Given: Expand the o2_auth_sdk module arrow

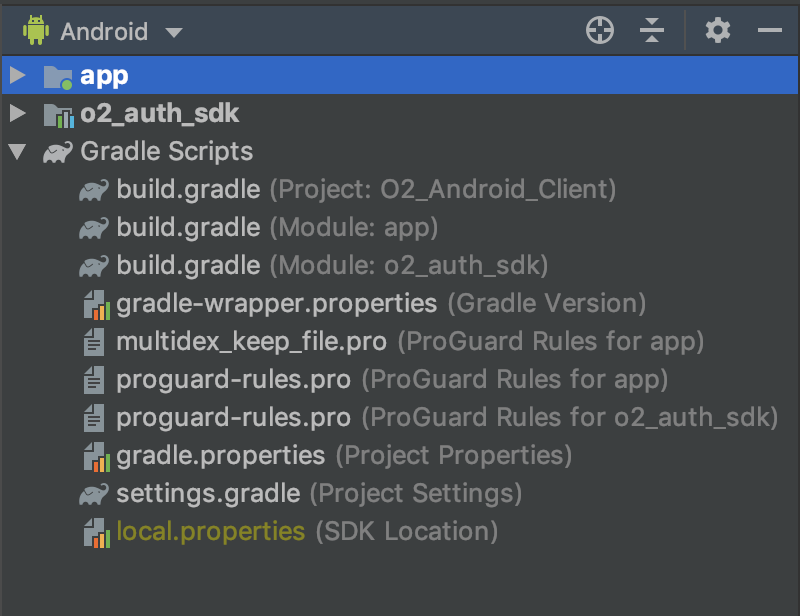Looking at the screenshot, I should coord(18,113).
